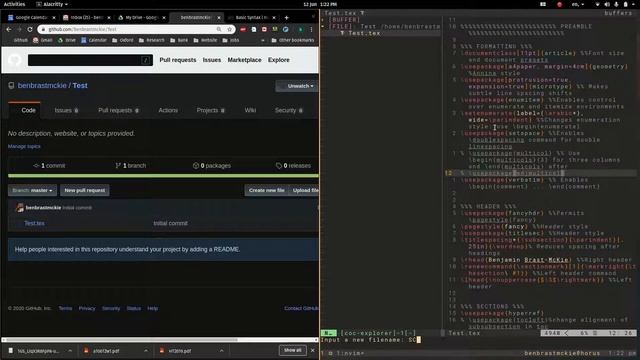Open the Branch: master dropdown

[x=32, y=190]
